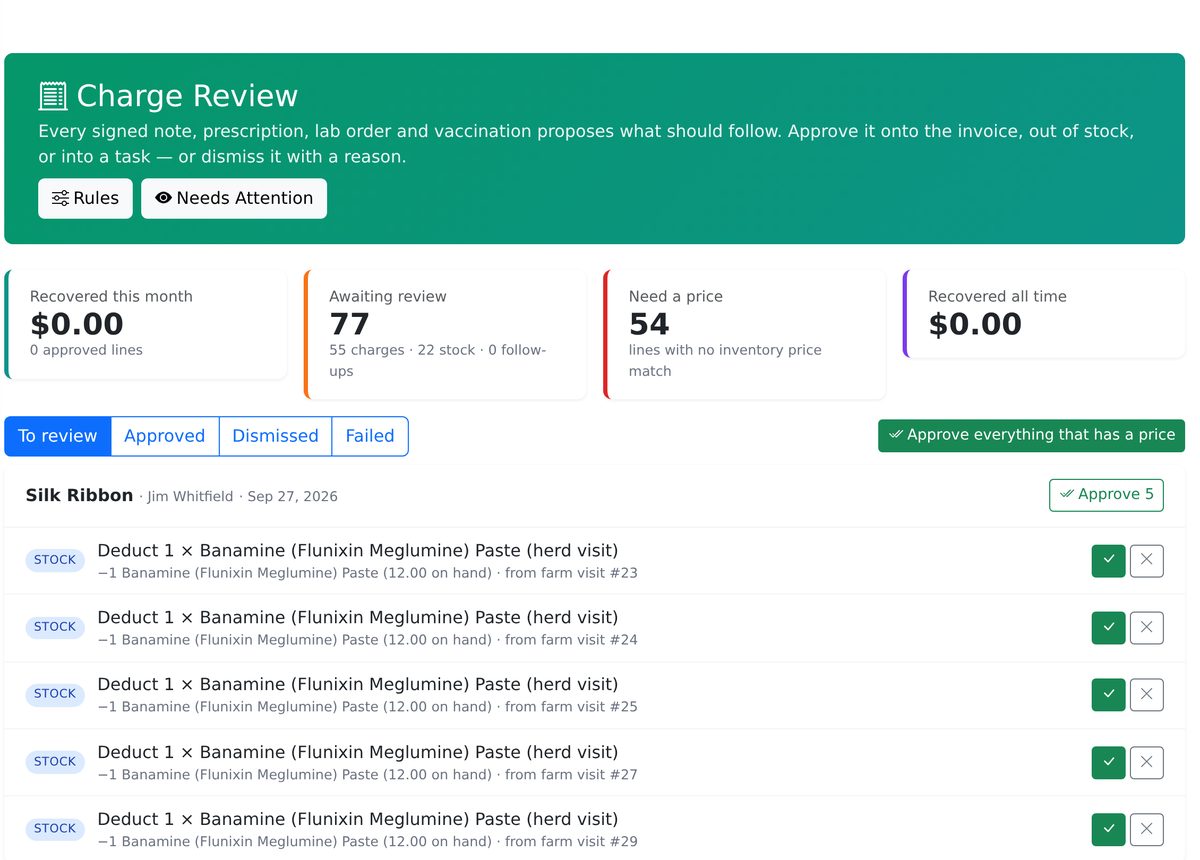Approve stock deduction from farm visit #23

tap(1108, 560)
